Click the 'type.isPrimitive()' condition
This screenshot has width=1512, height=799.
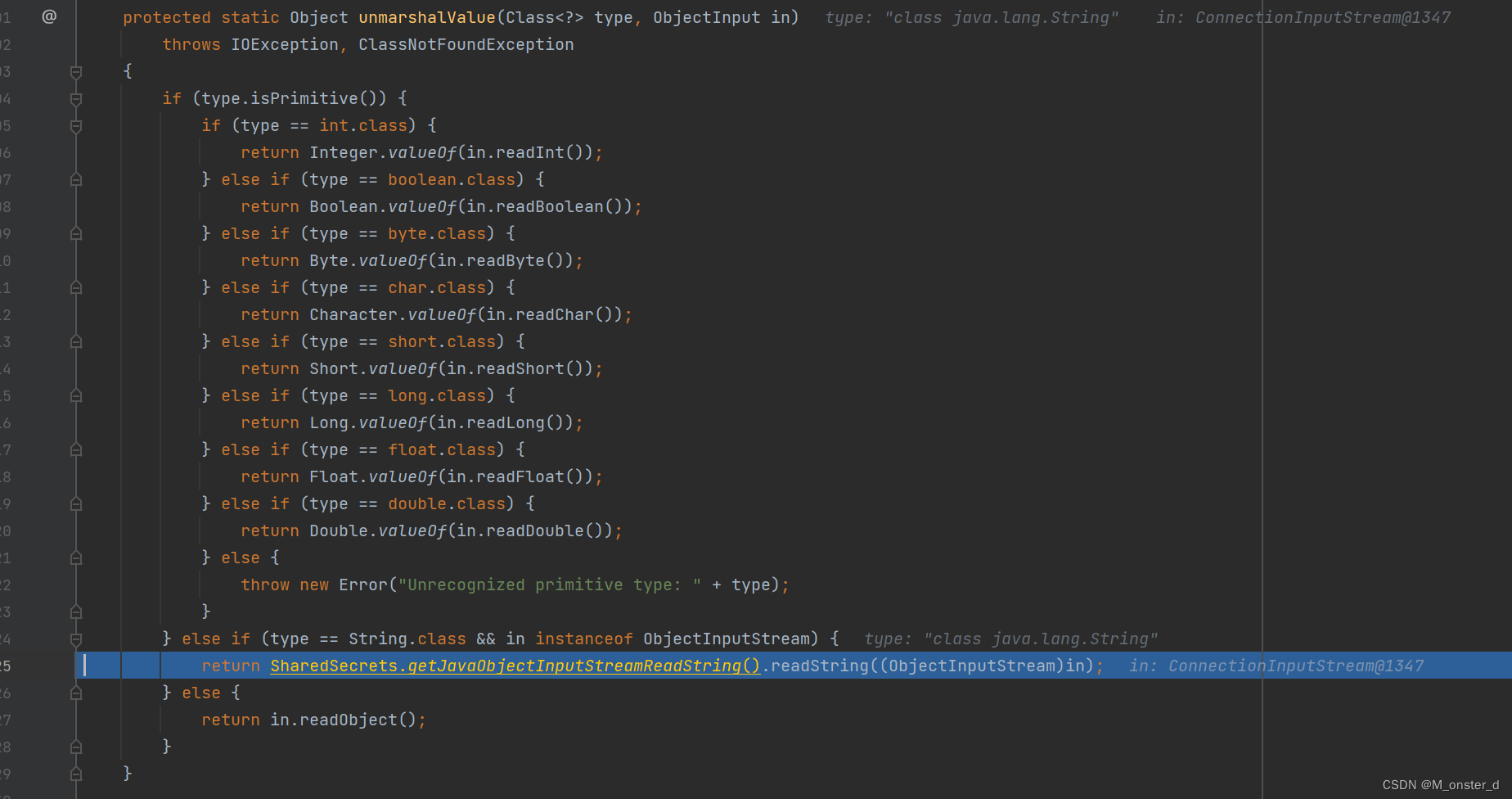[289, 98]
